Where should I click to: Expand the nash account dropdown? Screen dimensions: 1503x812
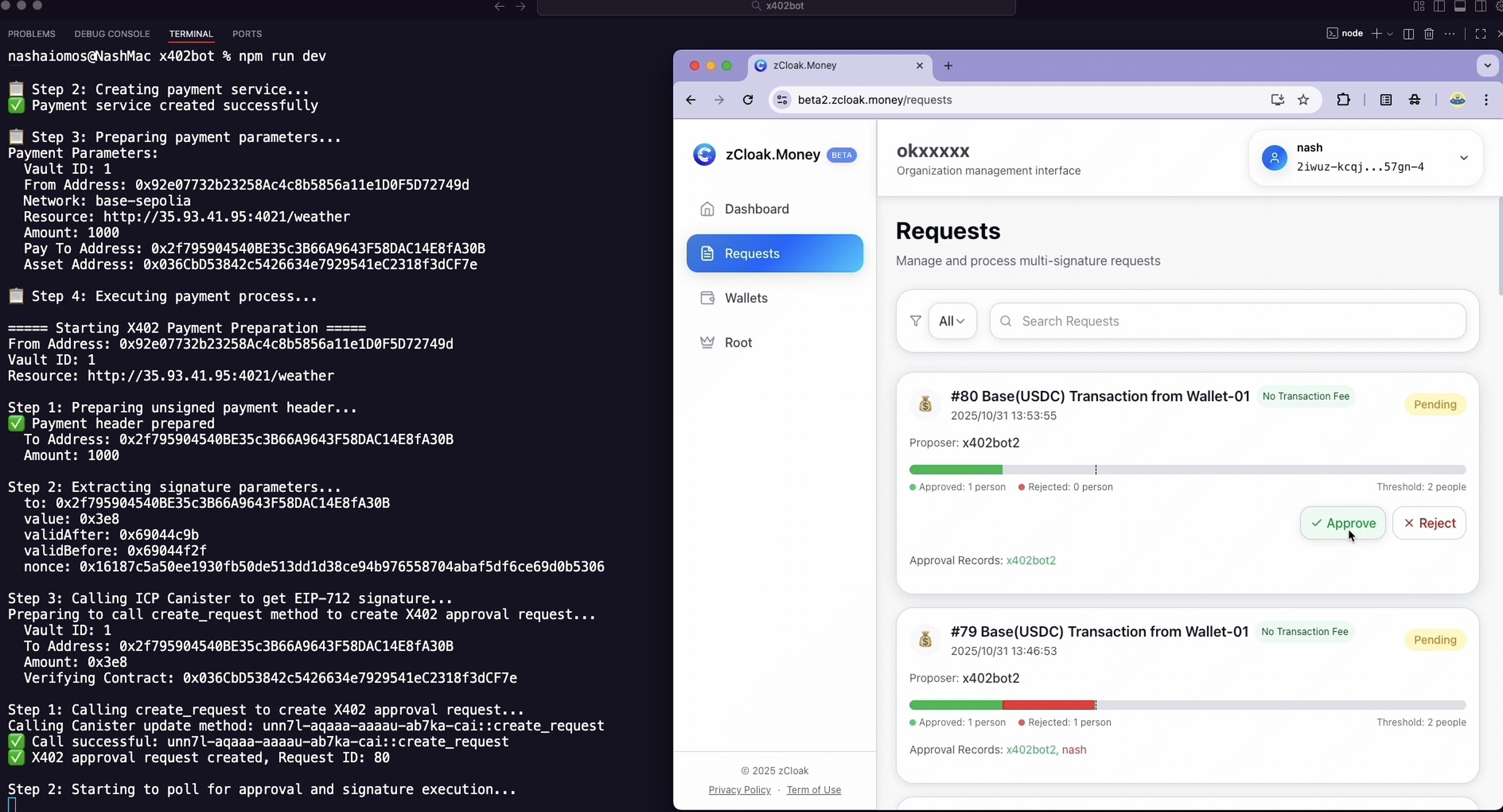1463,157
